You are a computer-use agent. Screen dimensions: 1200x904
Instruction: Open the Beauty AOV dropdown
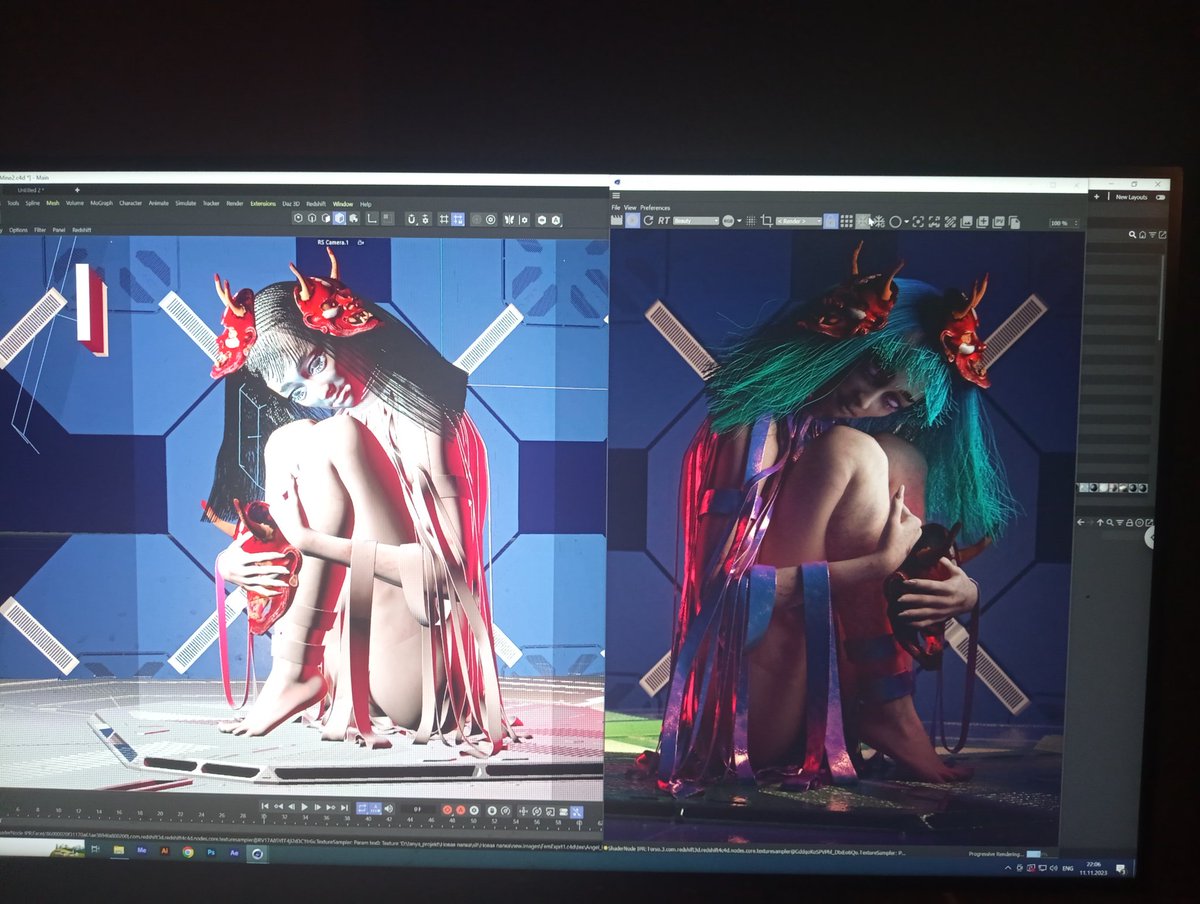696,221
